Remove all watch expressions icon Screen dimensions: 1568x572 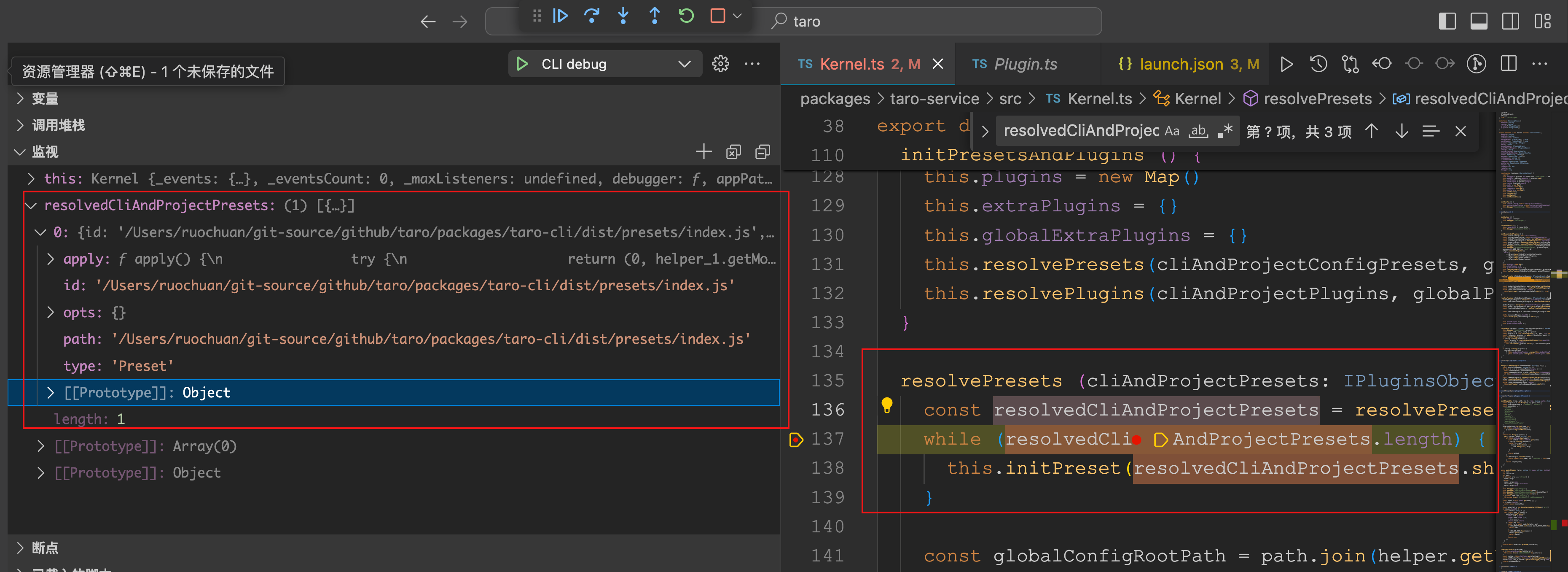[733, 152]
